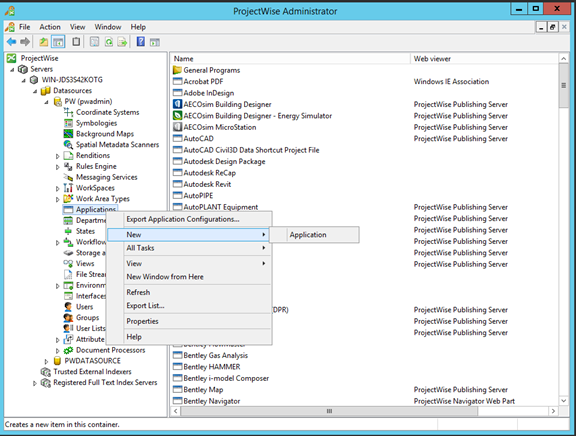
Task: Click the Background Maps tree icon
Action: click(68, 134)
